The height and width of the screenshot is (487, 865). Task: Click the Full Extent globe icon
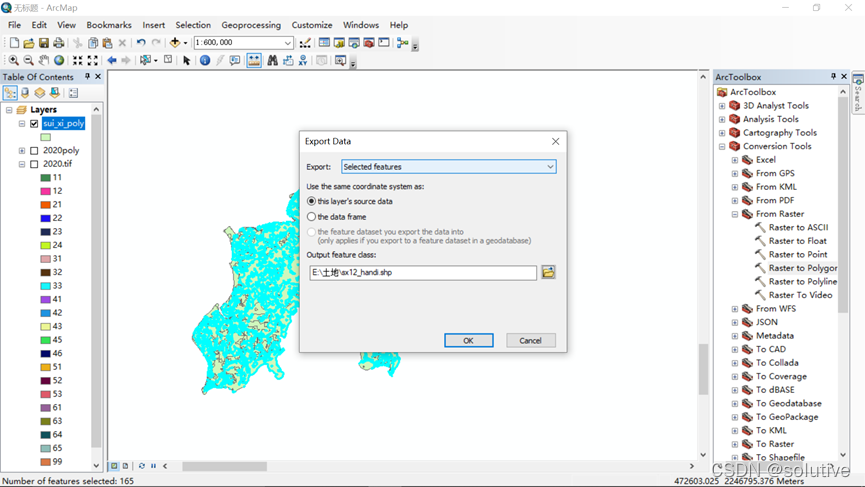coord(58,60)
